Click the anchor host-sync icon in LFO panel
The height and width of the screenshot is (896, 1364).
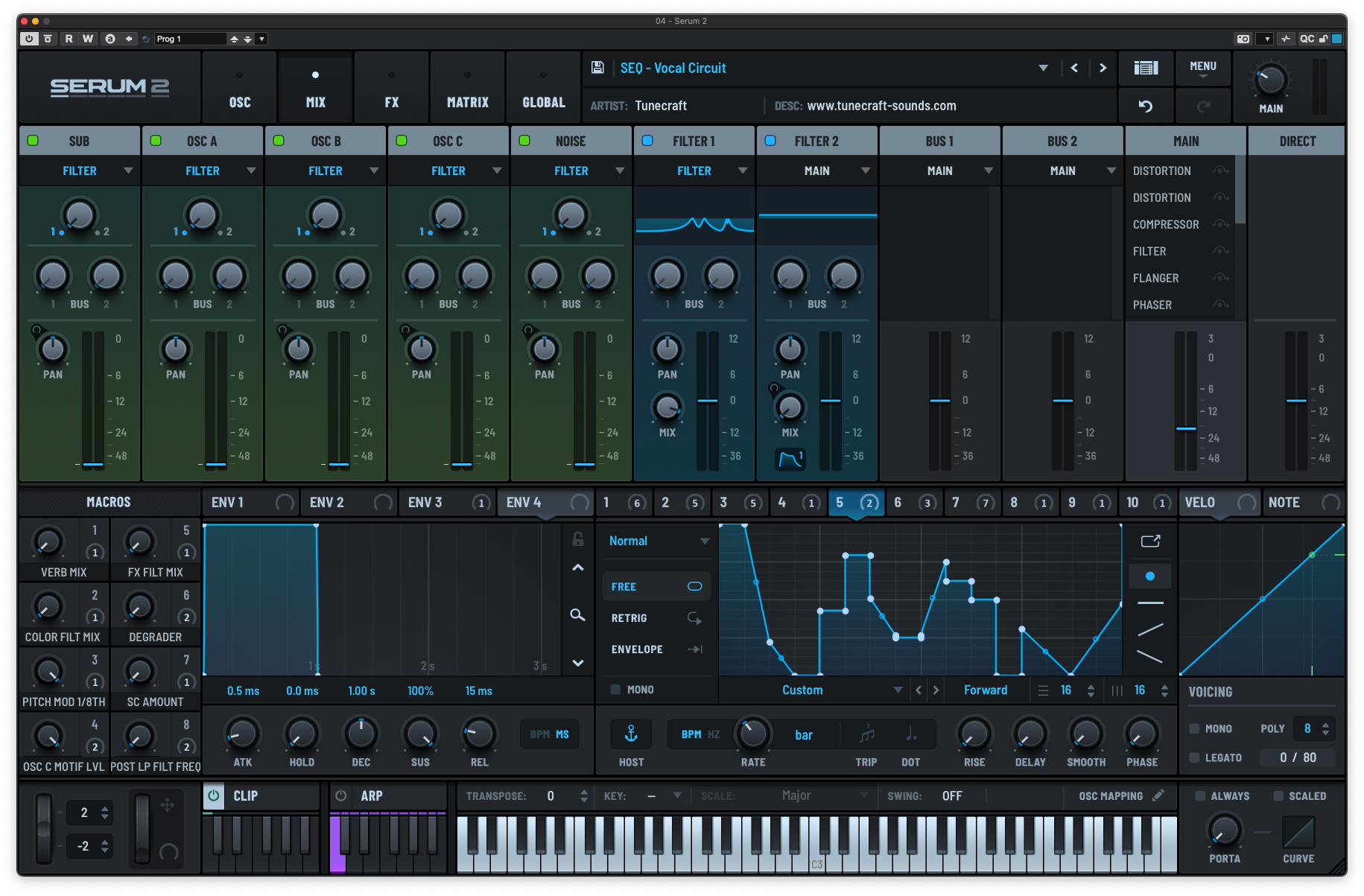[x=630, y=734]
